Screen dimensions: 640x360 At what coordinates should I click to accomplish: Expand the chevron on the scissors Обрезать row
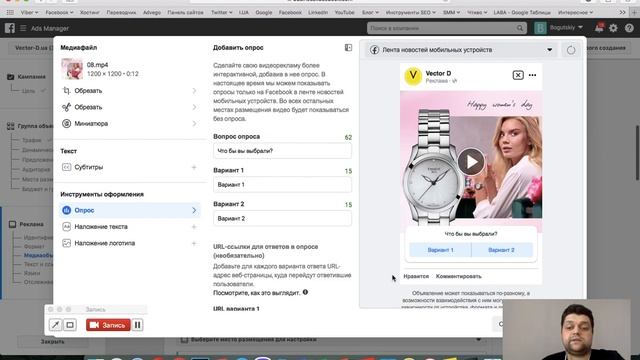coord(194,107)
